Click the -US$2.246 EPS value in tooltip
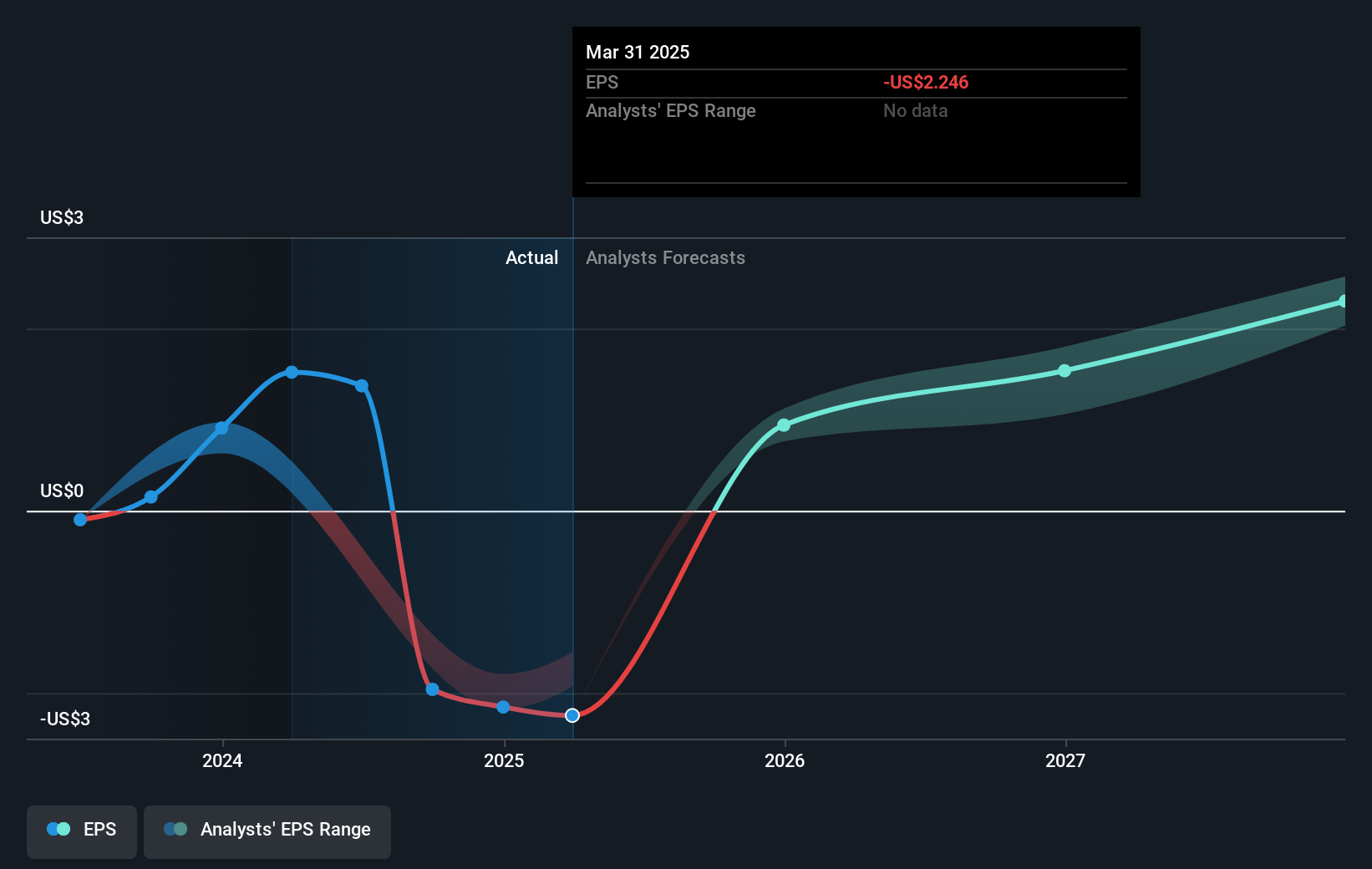Viewport: 1372px width, 869px height. click(926, 82)
